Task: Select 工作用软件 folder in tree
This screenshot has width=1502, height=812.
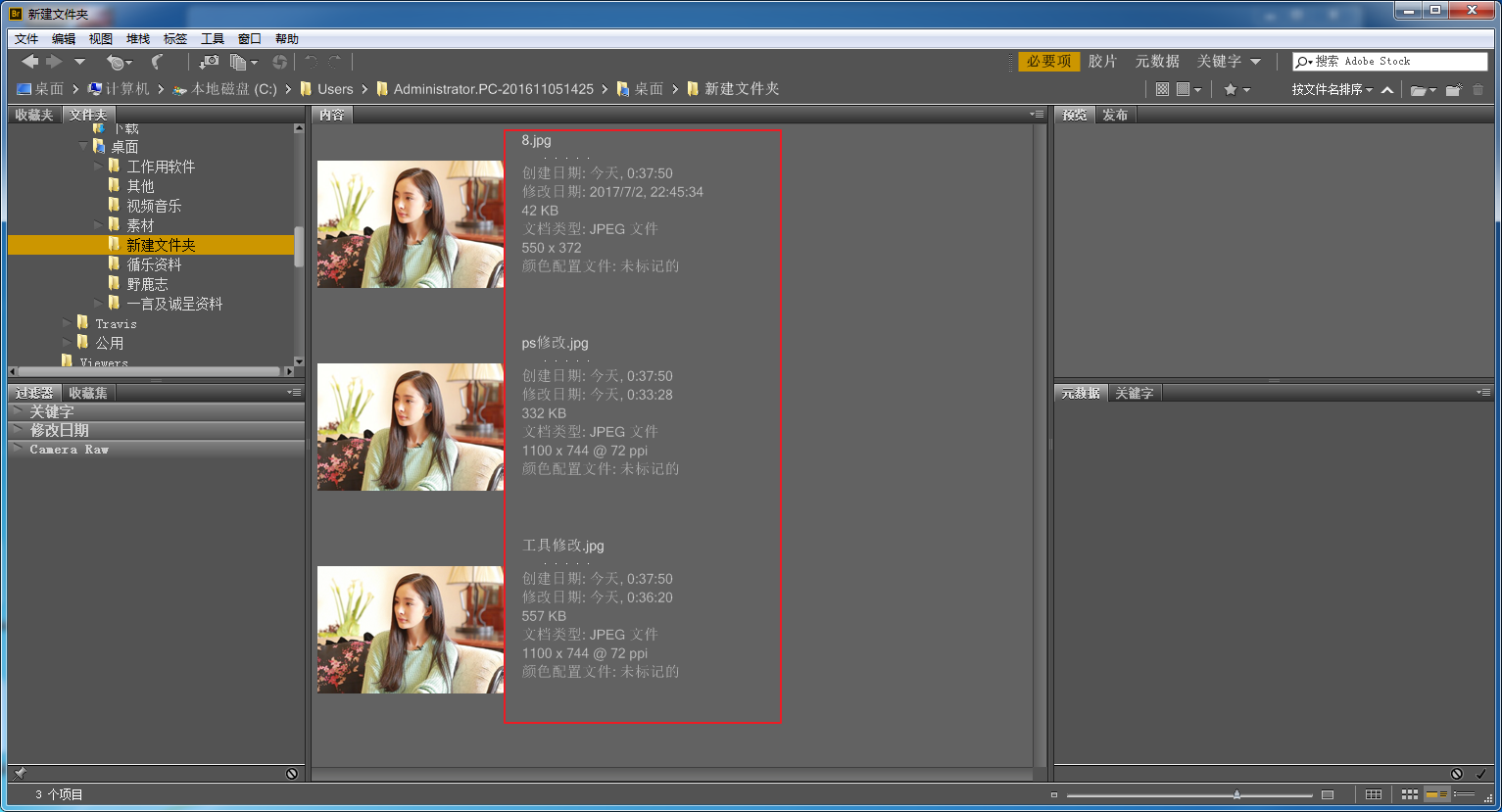Action: point(161,167)
